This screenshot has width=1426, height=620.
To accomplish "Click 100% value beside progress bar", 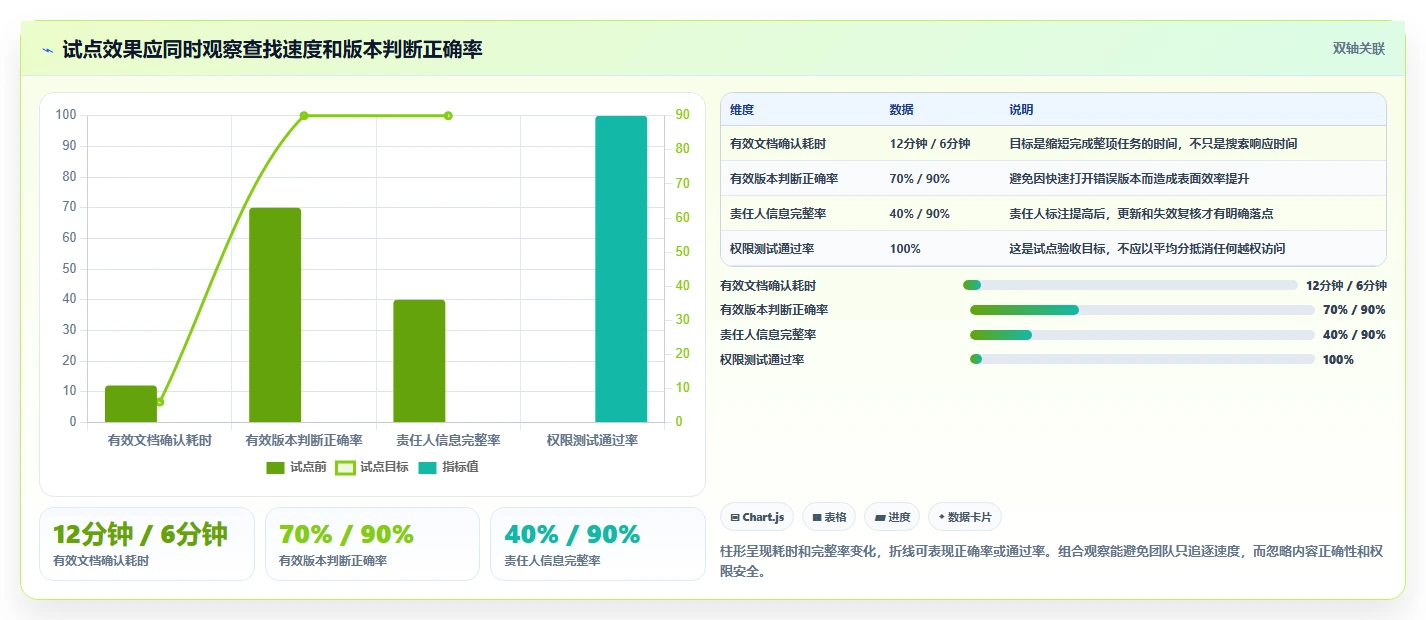I will [1338, 359].
